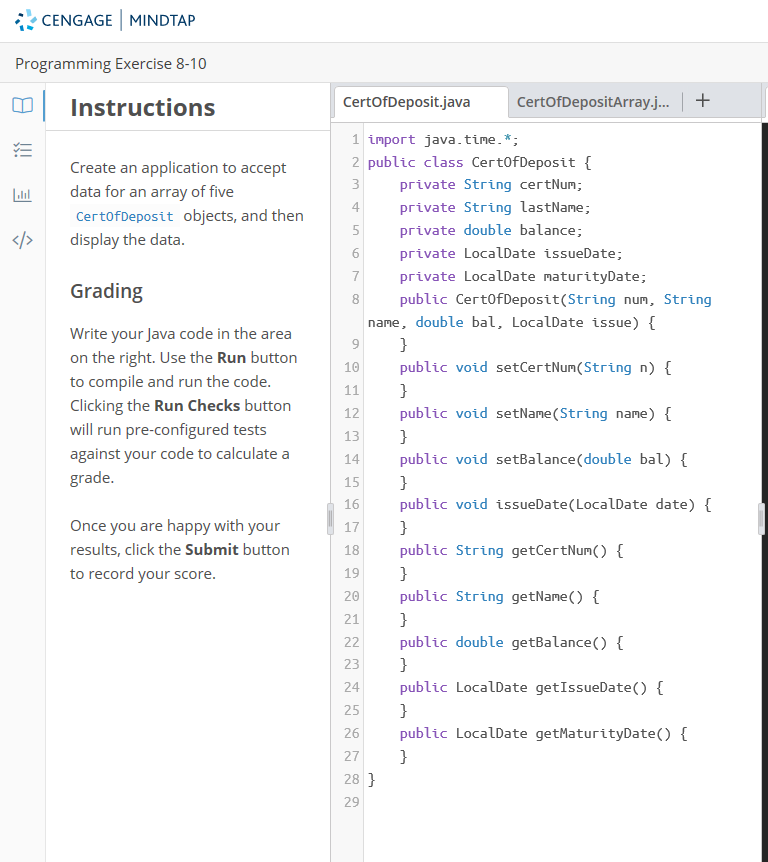This screenshot has height=862, width=768.
Task: Click the CertOfDeposit constructor declaration on line 8
Action: [555, 300]
